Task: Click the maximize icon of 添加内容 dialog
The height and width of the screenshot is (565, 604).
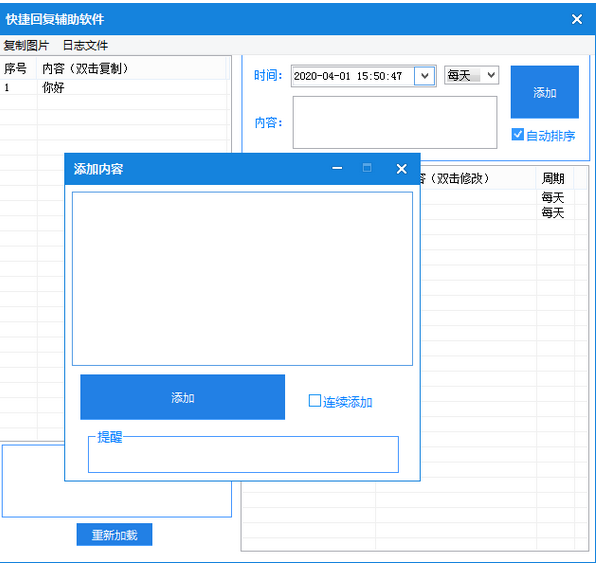Action: 367,168
